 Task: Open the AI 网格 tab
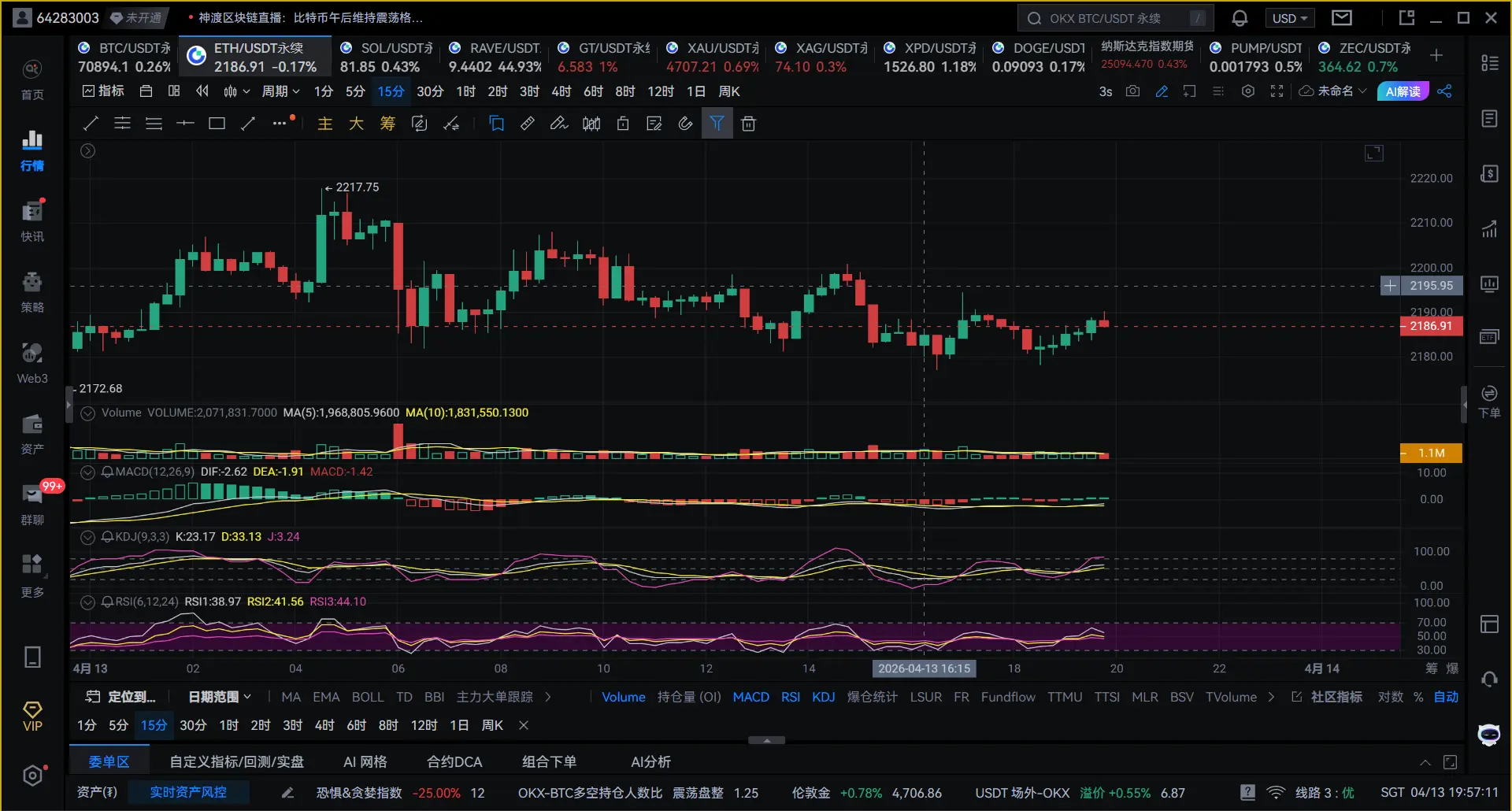tap(365, 761)
